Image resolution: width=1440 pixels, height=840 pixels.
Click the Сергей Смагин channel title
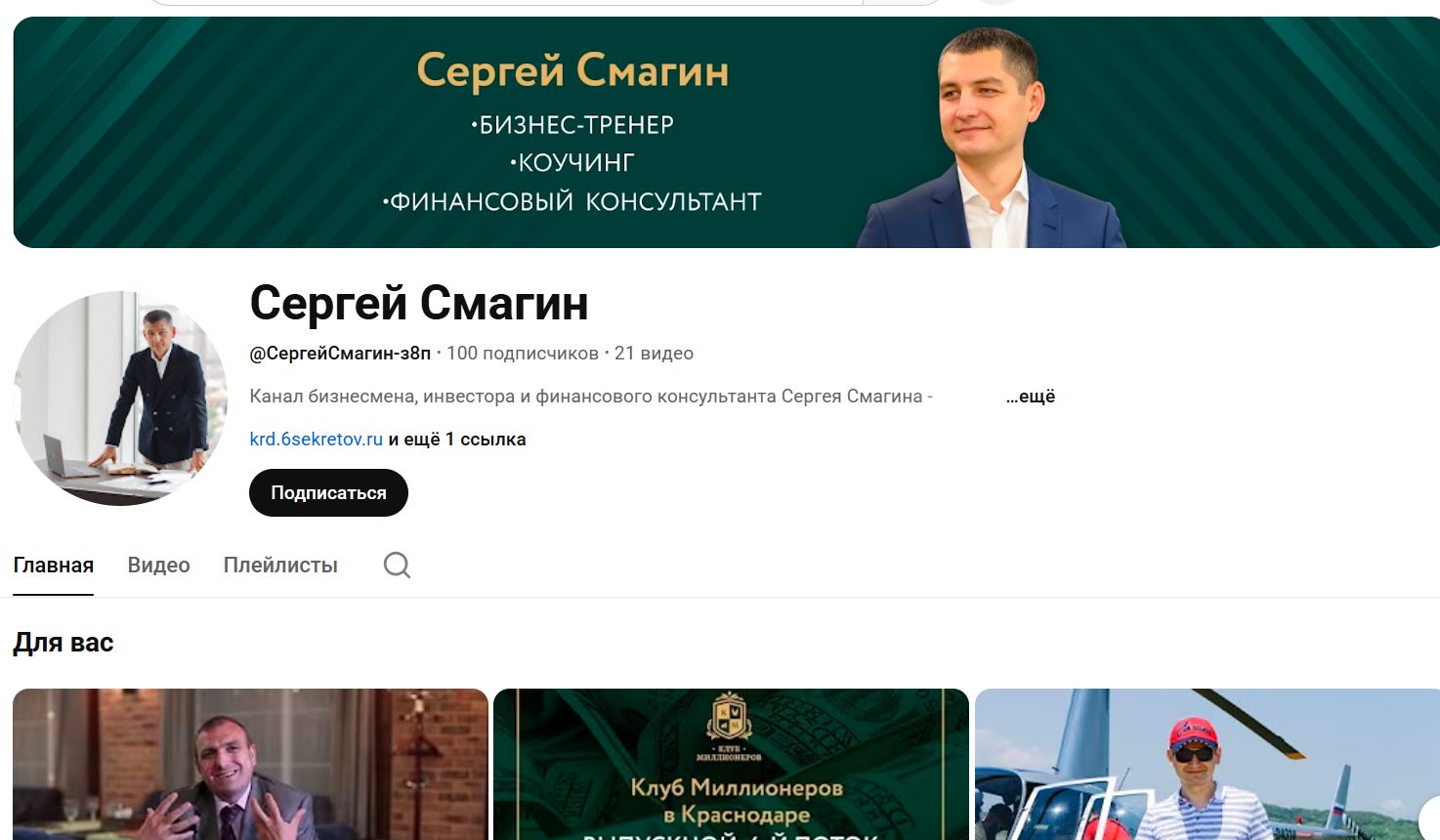click(419, 303)
